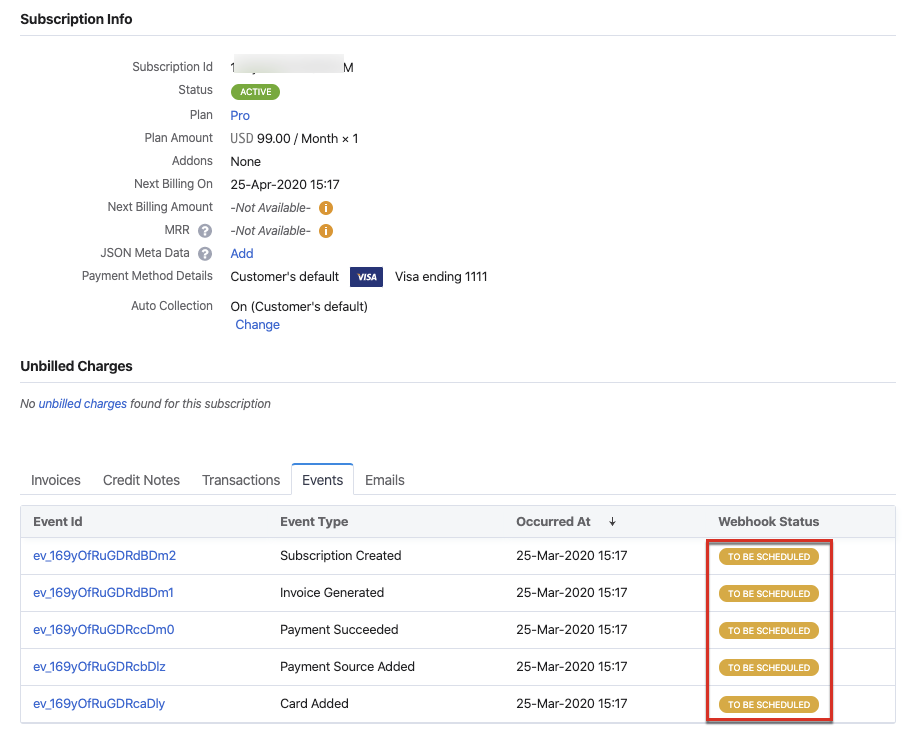Click info icon beside Next Billing Amount
This screenshot has height=732, width=906.
(x=325, y=208)
